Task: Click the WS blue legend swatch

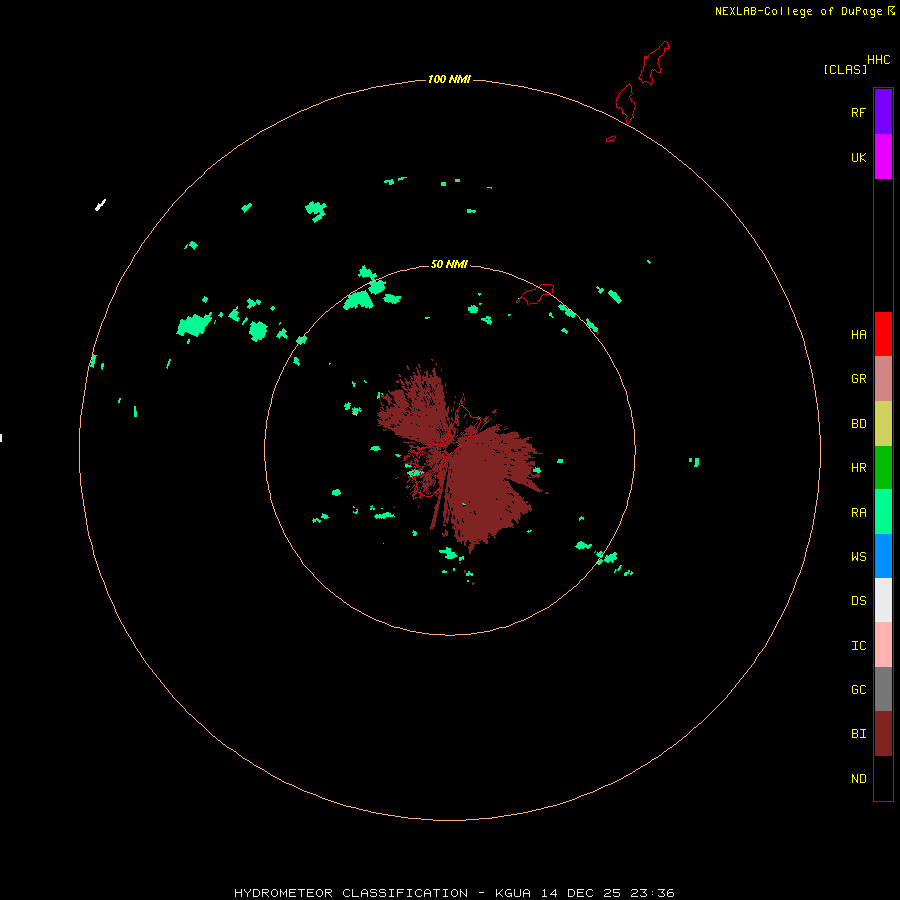Action: [x=883, y=556]
